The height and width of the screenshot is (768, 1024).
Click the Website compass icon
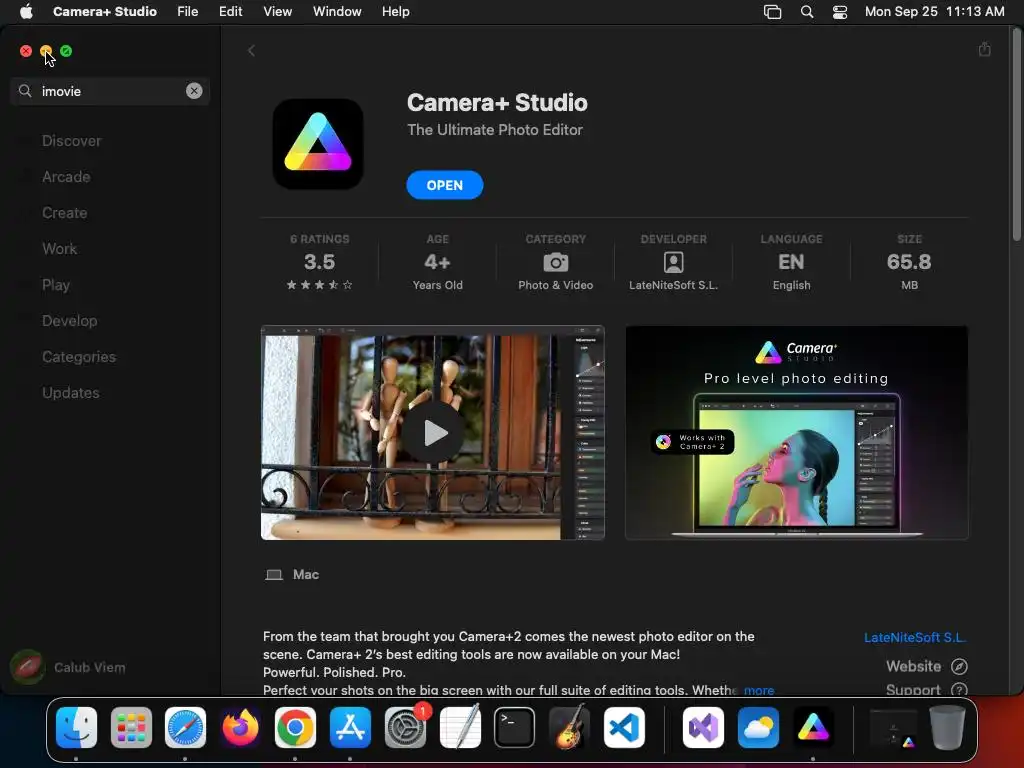(959, 666)
